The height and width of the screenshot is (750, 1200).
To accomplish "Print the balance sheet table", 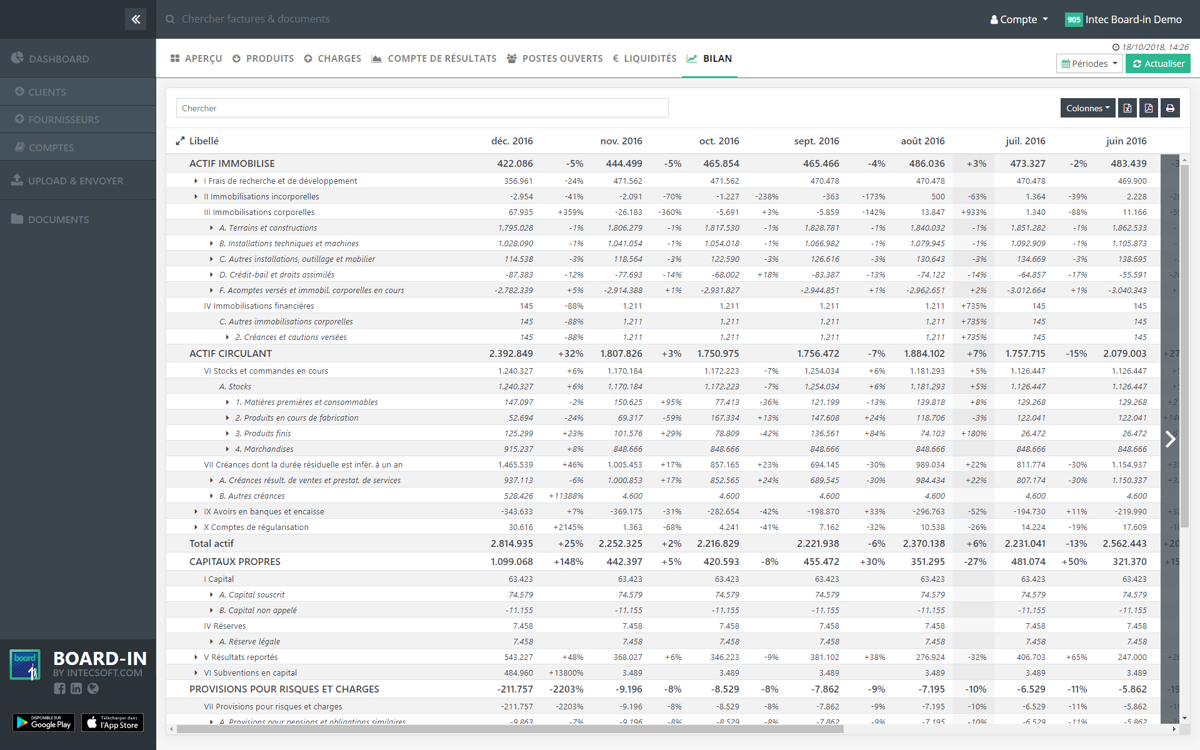I will pyautogui.click(x=1170, y=108).
